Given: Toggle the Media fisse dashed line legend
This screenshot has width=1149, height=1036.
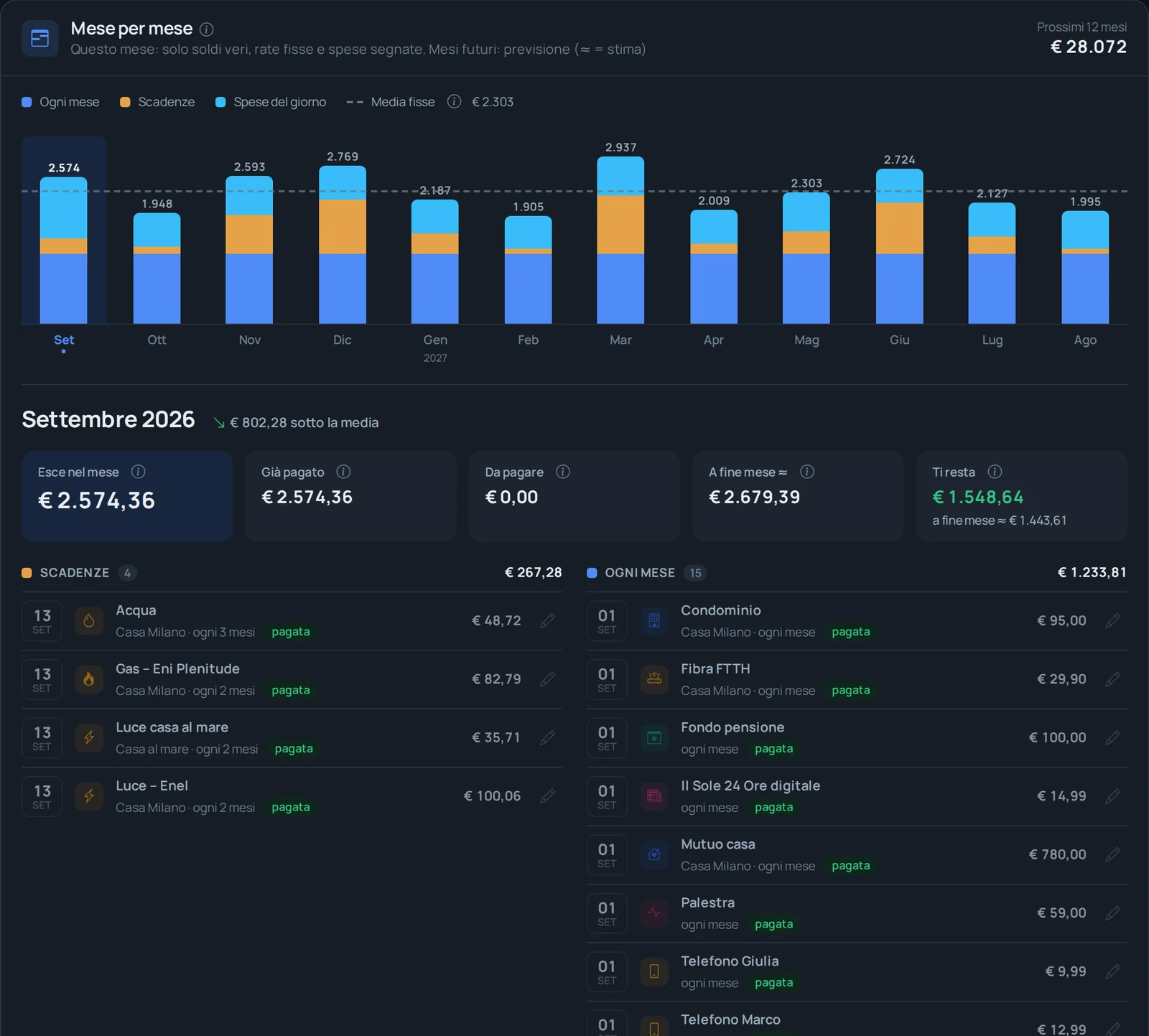Looking at the screenshot, I should pyautogui.click(x=391, y=102).
